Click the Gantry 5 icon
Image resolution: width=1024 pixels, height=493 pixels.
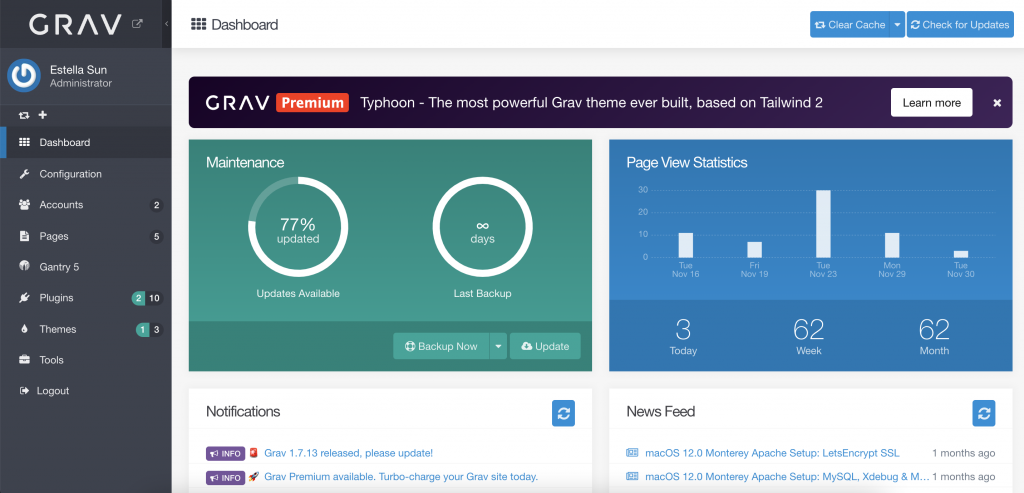24,266
